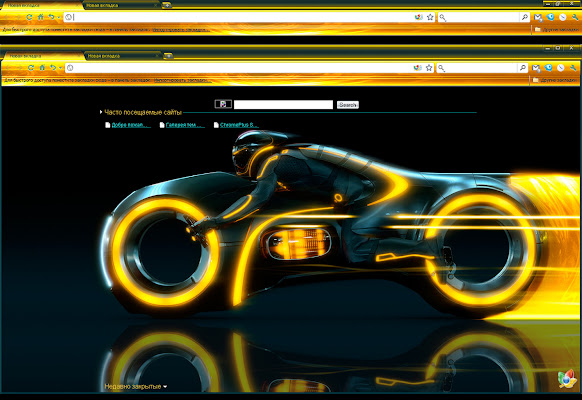Image resolution: width=582 pixels, height=400 pixels.
Task: Open blue chat bubble extension in lower window
Action: click(x=548, y=67)
